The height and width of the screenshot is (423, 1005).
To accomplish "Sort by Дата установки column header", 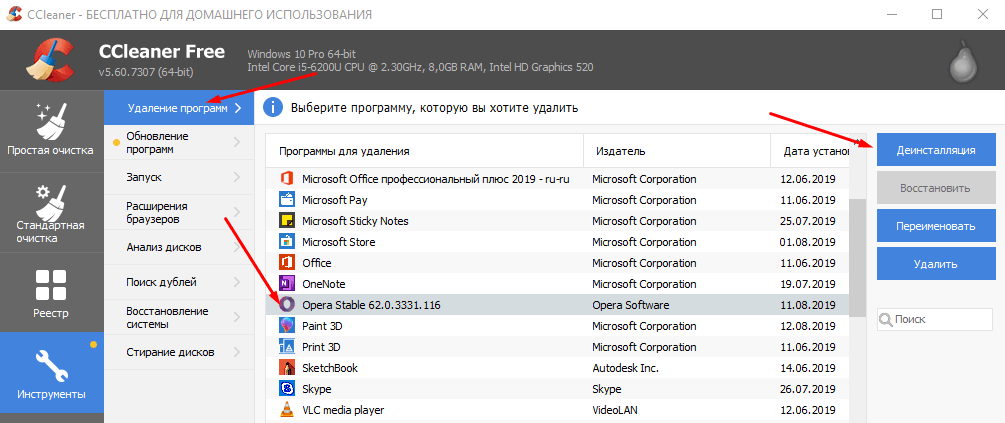I will [810, 151].
